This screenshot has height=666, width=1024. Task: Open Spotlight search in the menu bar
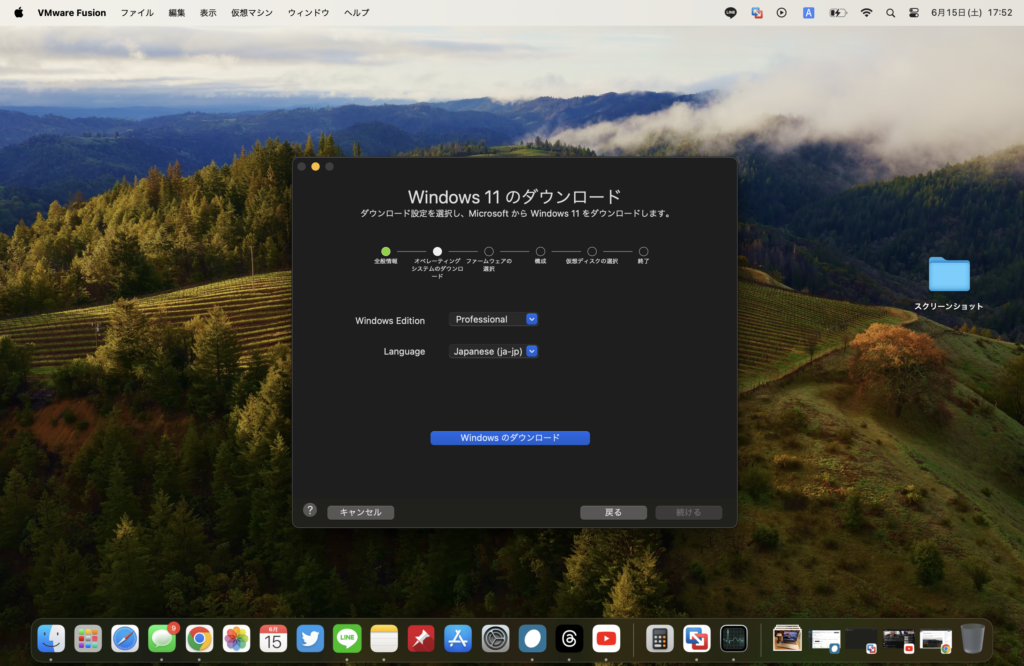click(x=890, y=13)
